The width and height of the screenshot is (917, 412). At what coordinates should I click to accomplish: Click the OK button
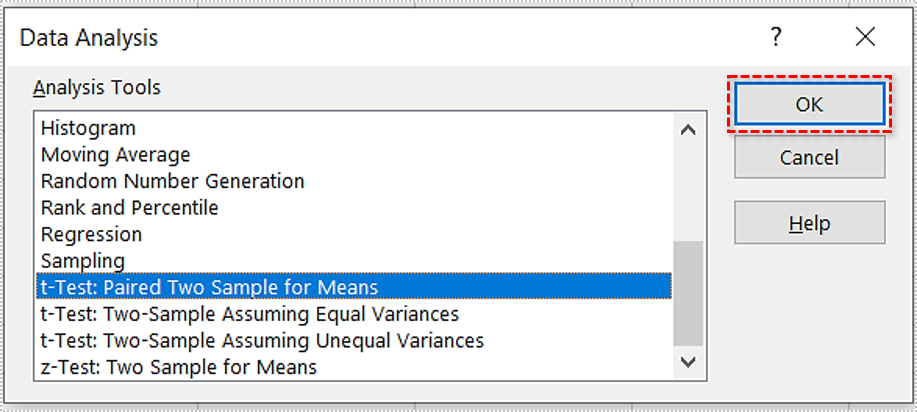[x=809, y=104]
